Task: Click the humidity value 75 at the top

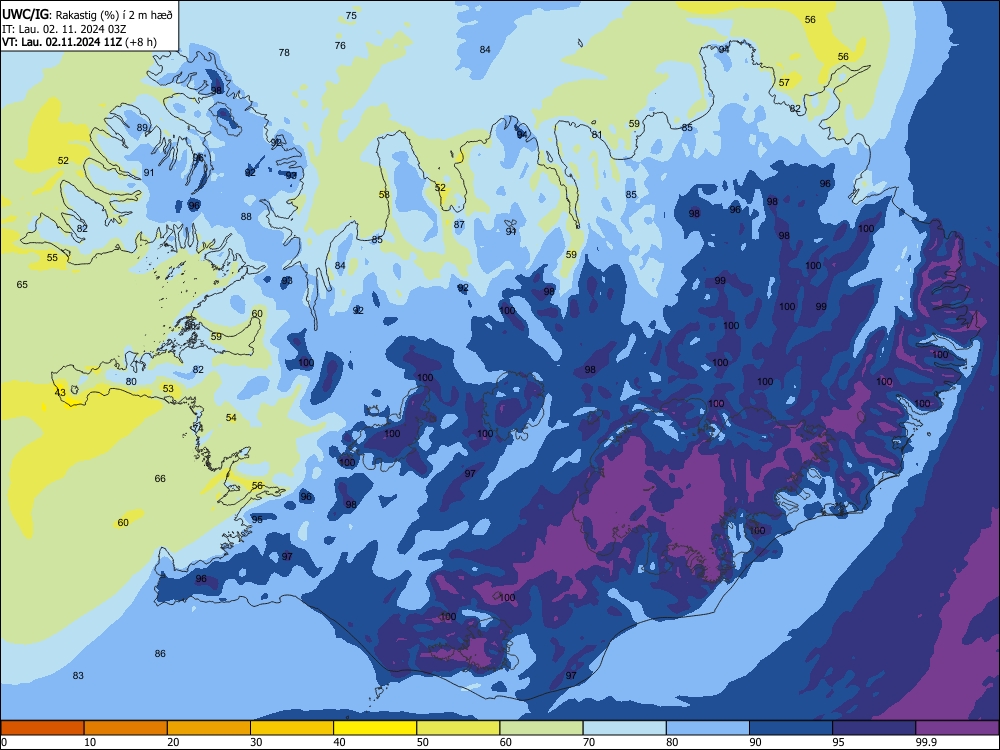Action: tap(351, 15)
